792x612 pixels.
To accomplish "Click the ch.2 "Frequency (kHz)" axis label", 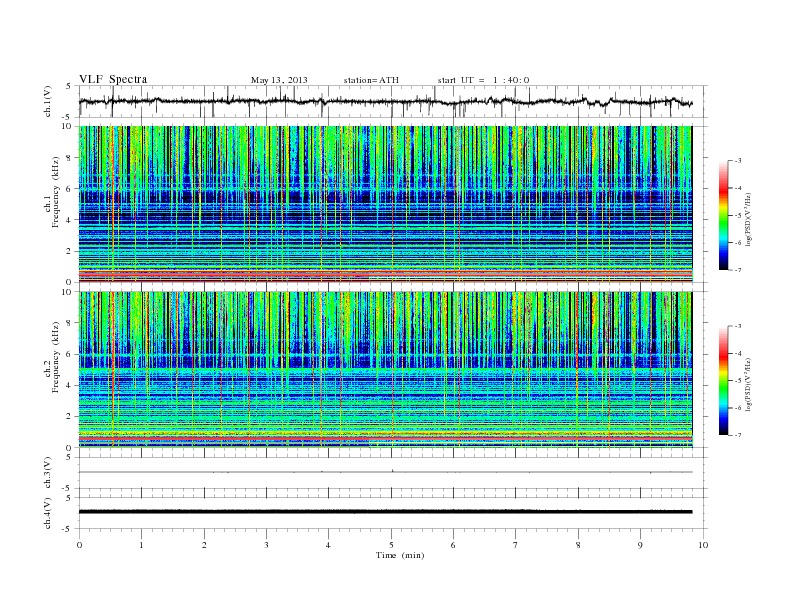I will click(56, 356).
